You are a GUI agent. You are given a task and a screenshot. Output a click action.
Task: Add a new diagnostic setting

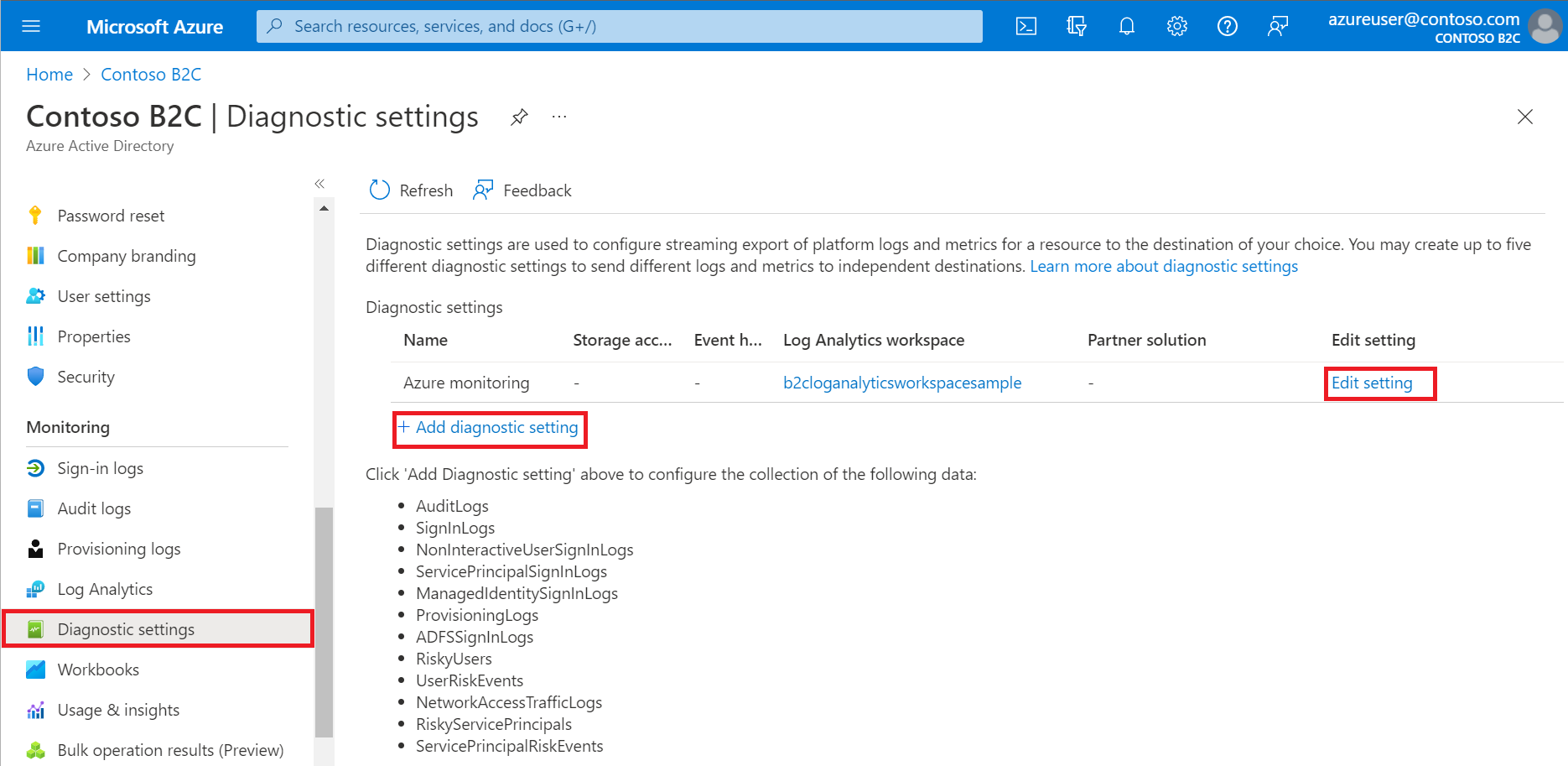[x=490, y=427]
